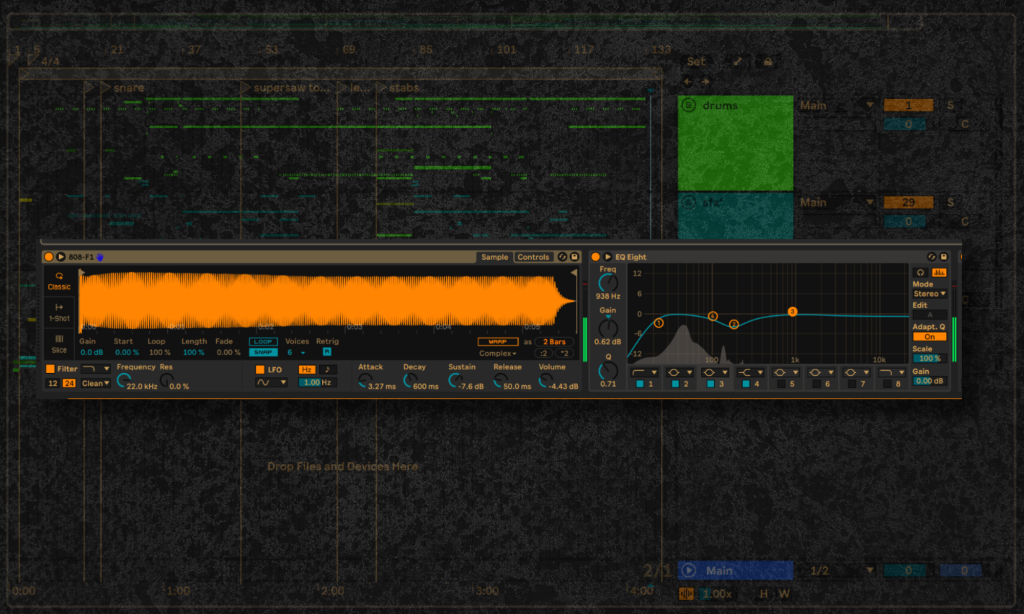Click the EQ Eight Freq knob

point(608,283)
